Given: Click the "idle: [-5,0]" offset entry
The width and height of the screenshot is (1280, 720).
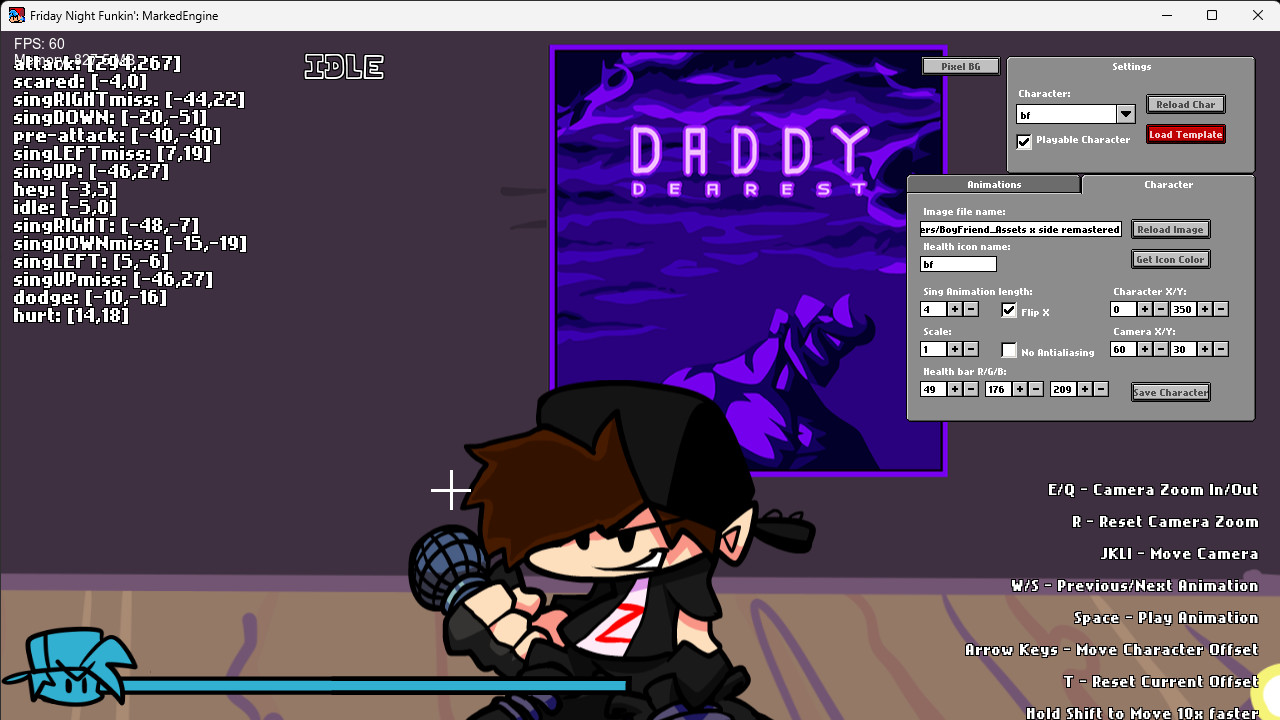Looking at the screenshot, I should pos(65,208).
